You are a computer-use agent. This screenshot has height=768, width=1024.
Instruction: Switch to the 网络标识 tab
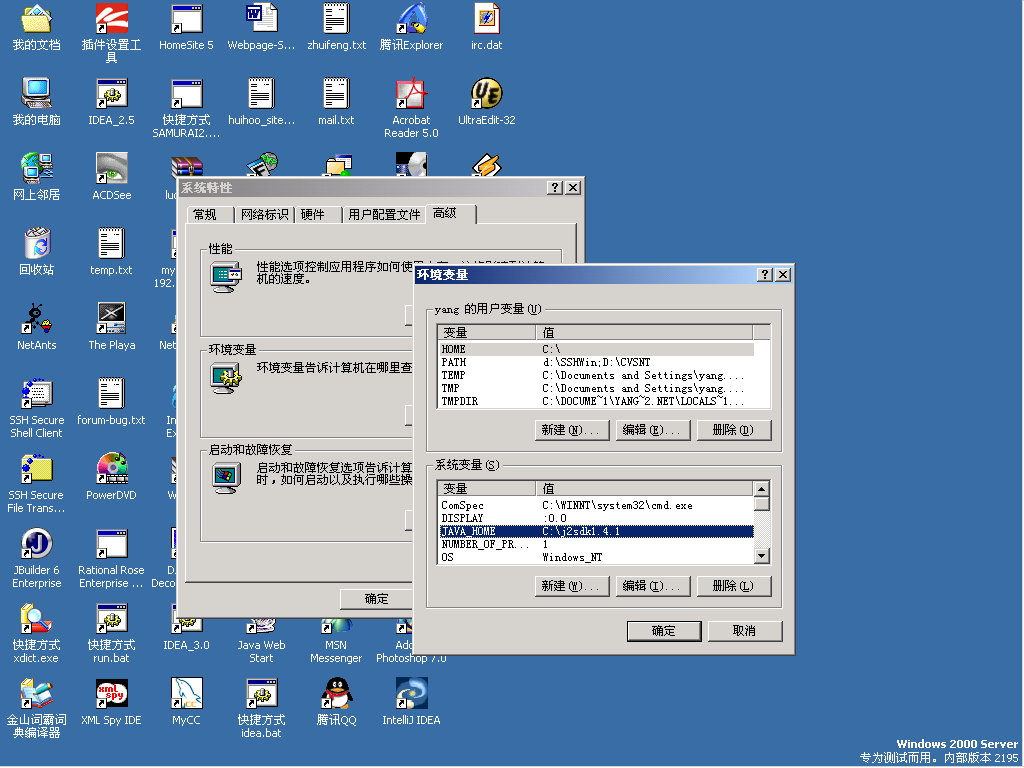click(x=264, y=215)
